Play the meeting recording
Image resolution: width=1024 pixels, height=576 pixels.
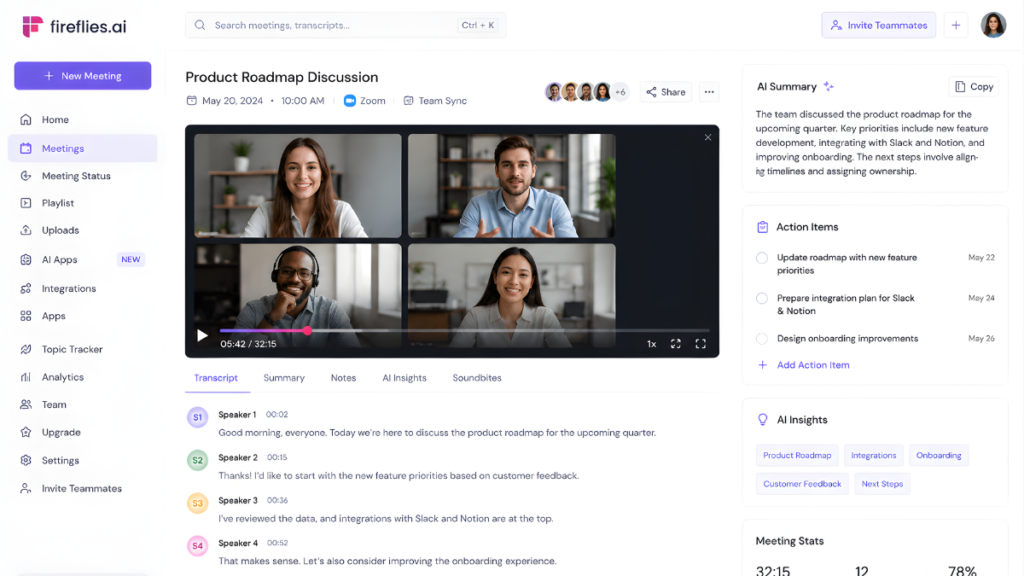[x=202, y=336]
